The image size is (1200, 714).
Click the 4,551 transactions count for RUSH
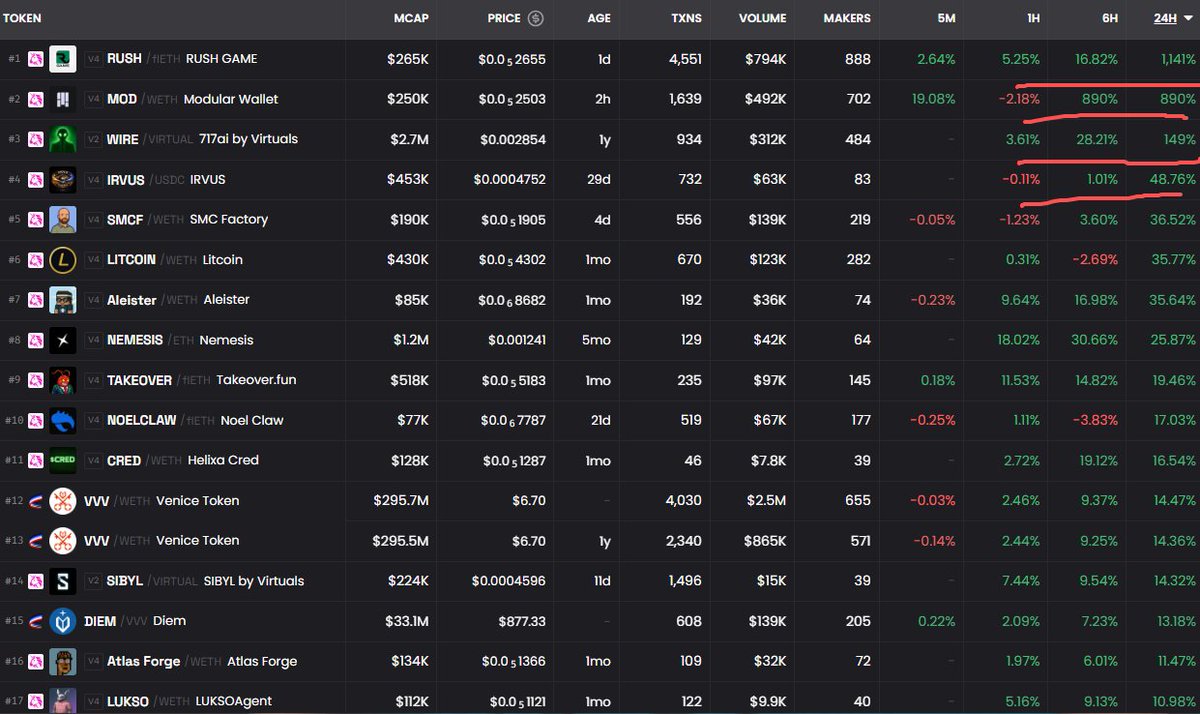point(685,59)
